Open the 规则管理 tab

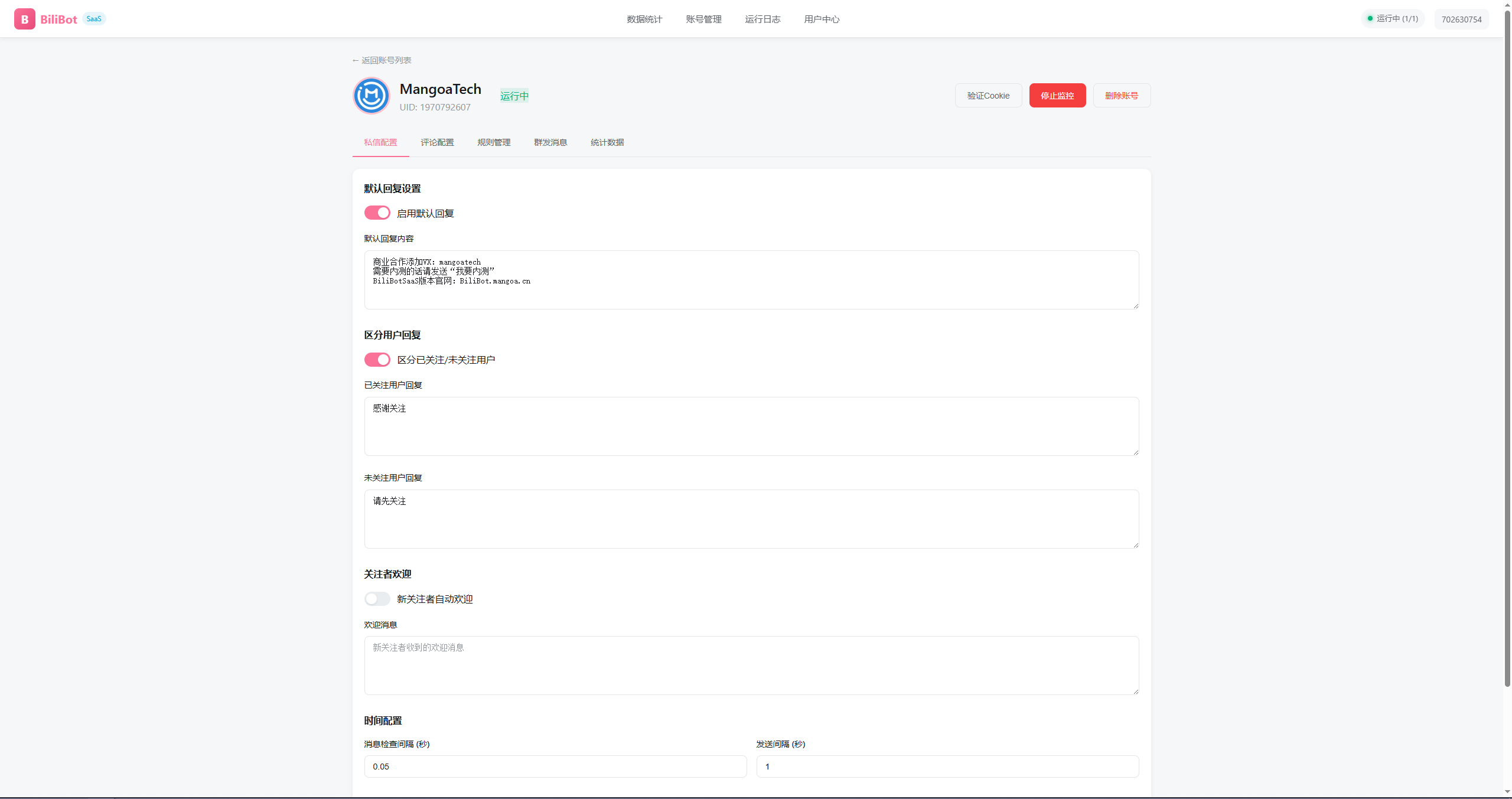(x=494, y=142)
